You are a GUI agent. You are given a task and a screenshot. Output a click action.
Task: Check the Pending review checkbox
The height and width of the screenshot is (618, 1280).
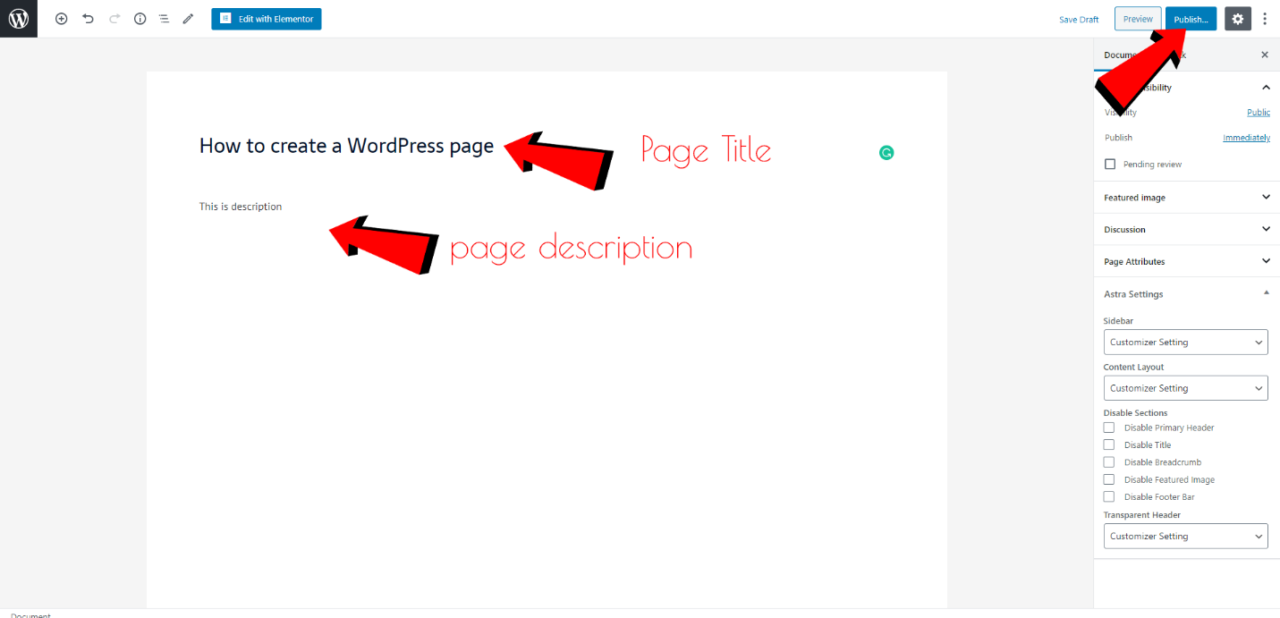[1110, 164]
